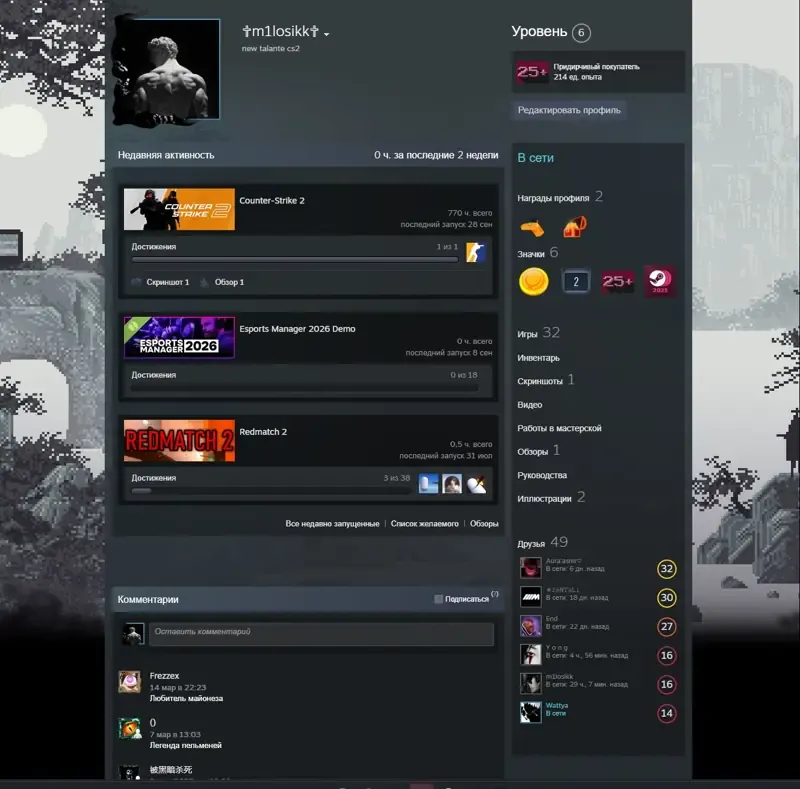This screenshot has height=789, width=800.
Task: Open the Esports Manager 2026 Demo title link
Action: (297, 329)
